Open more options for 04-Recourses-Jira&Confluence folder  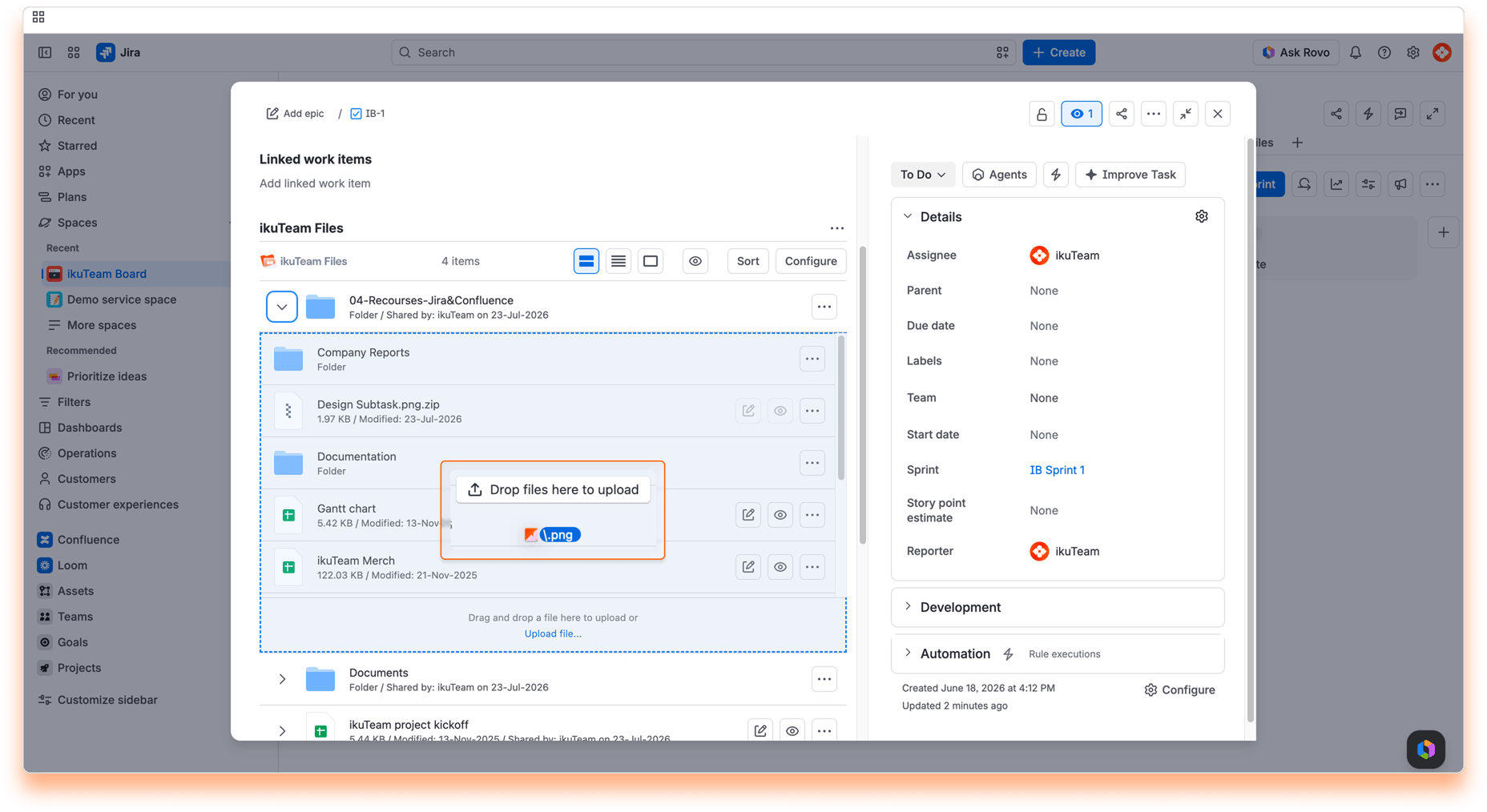tap(824, 307)
